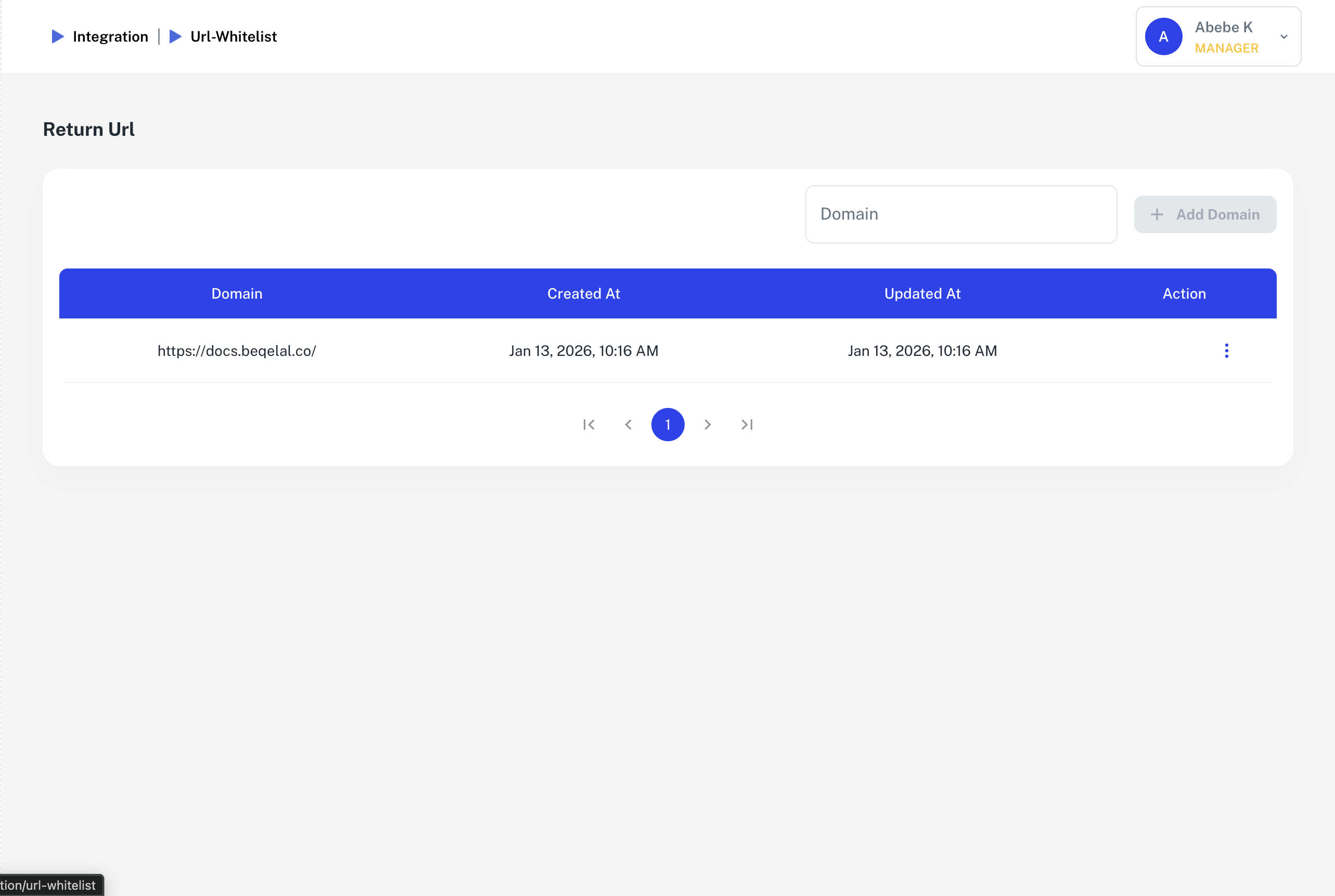Click the Integration breadcrumb arrow icon
The width and height of the screenshot is (1335, 896).
(58, 36)
